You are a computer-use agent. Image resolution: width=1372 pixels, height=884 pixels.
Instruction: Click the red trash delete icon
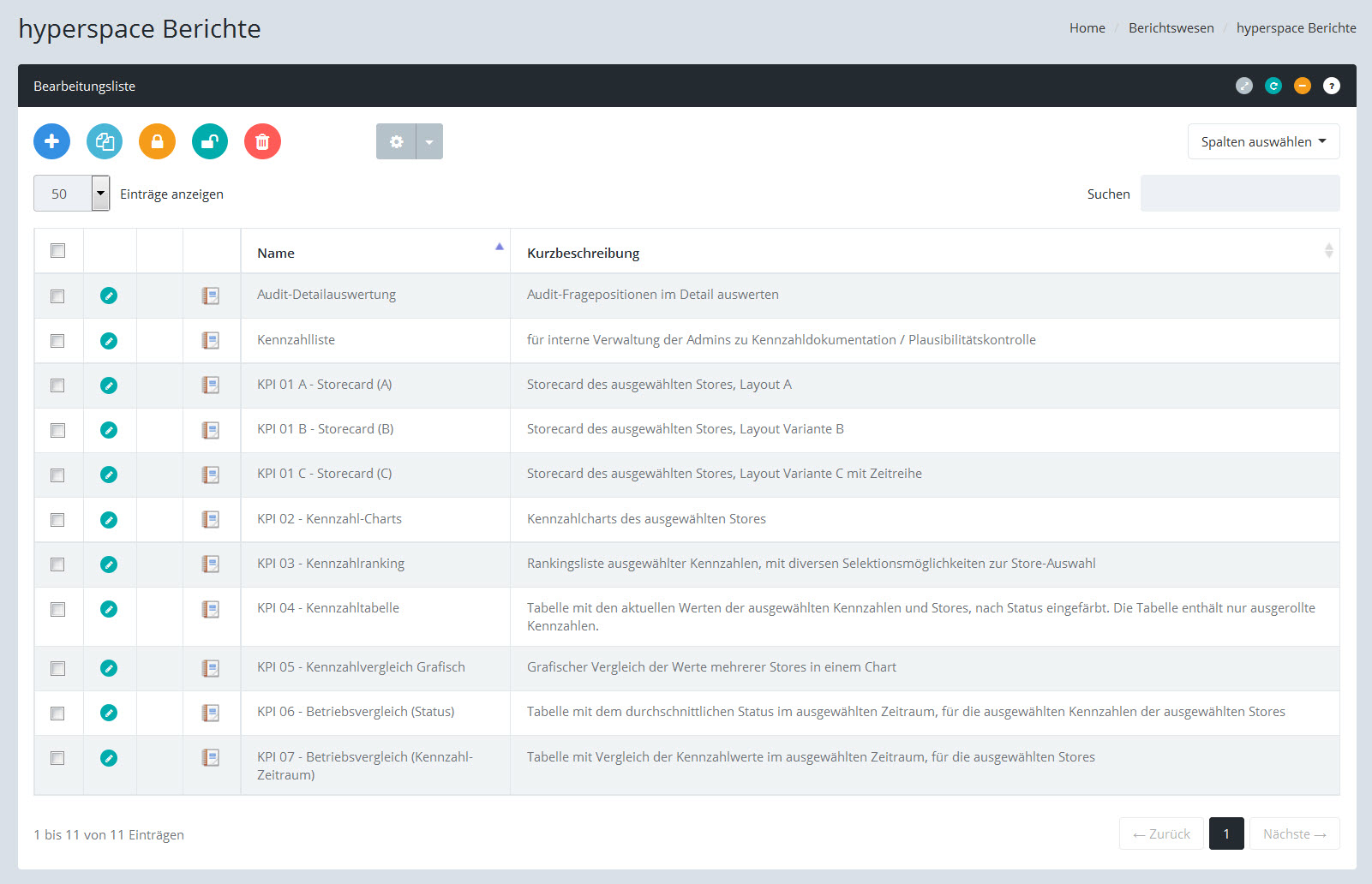pos(262,141)
